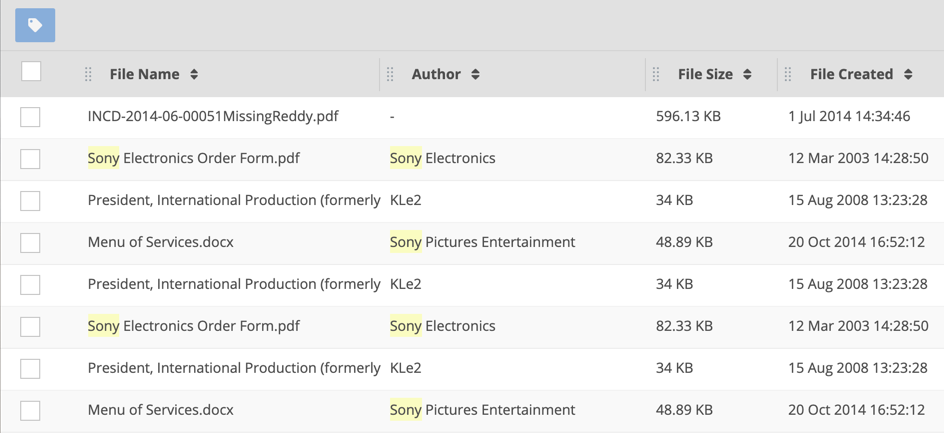This screenshot has width=944, height=433.
Task: Click the blue tag button
Action: pos(35,25)
